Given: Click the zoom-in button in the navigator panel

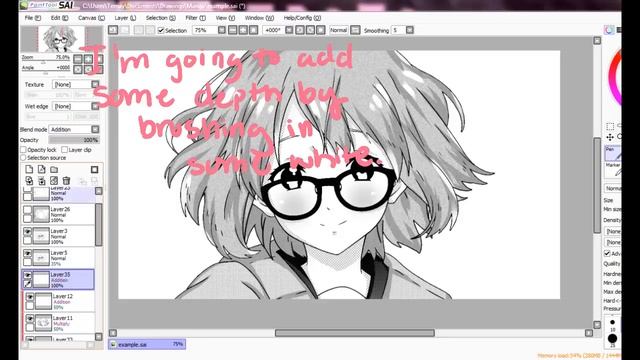Looking at the screenshot, I should tap(88, 59).
